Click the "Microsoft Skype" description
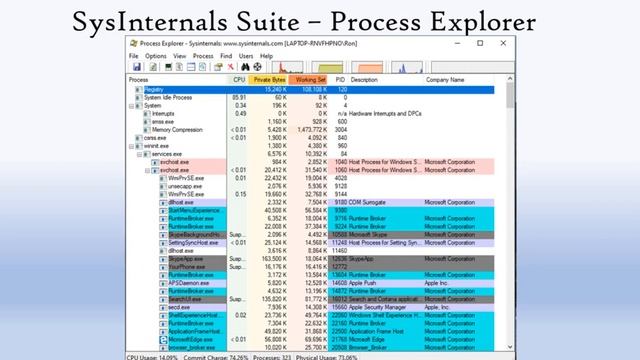640x360 pixels. tap(368, 235)
